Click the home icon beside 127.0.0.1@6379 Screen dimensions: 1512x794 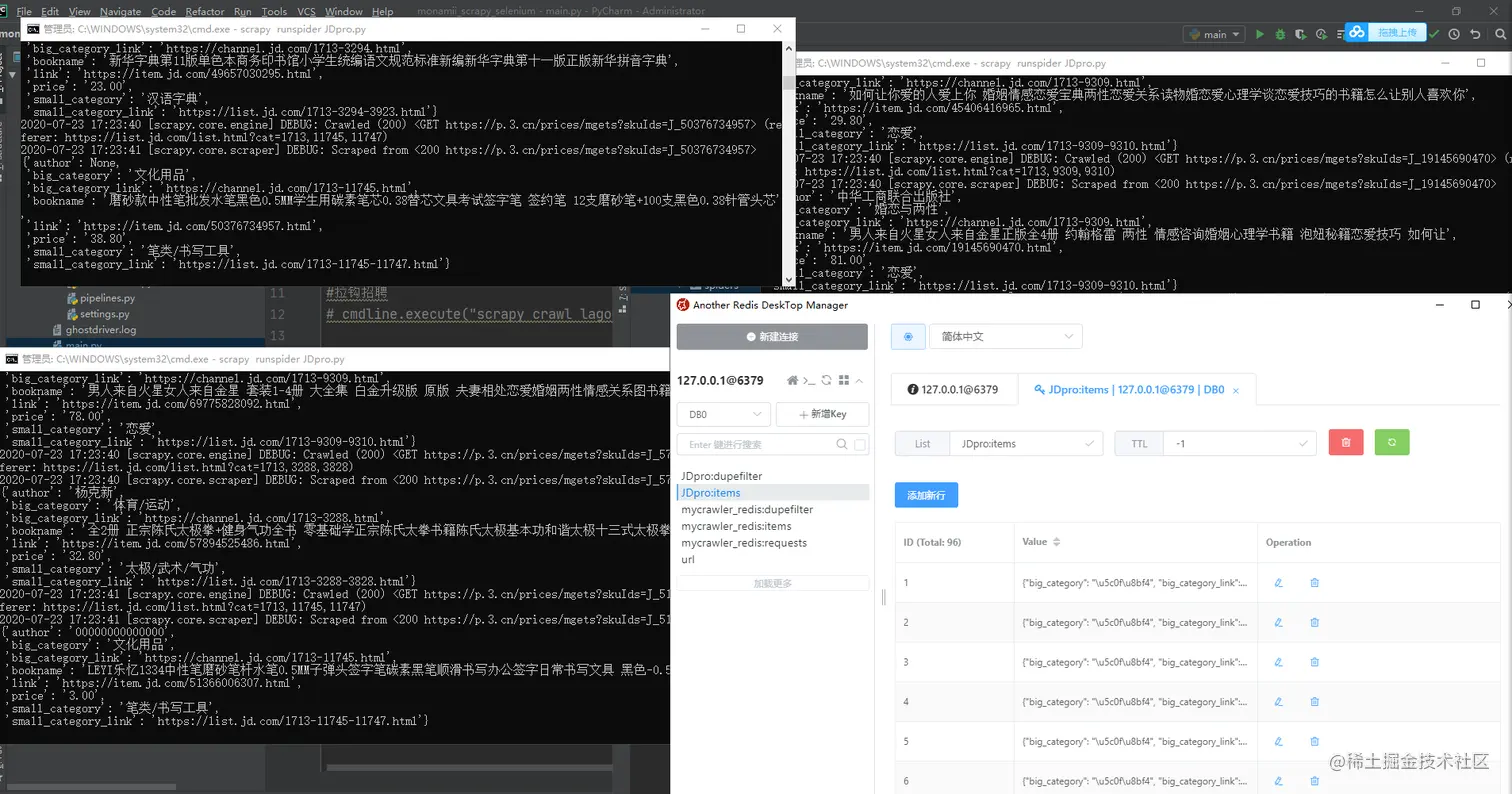click(x=793, y=381)
